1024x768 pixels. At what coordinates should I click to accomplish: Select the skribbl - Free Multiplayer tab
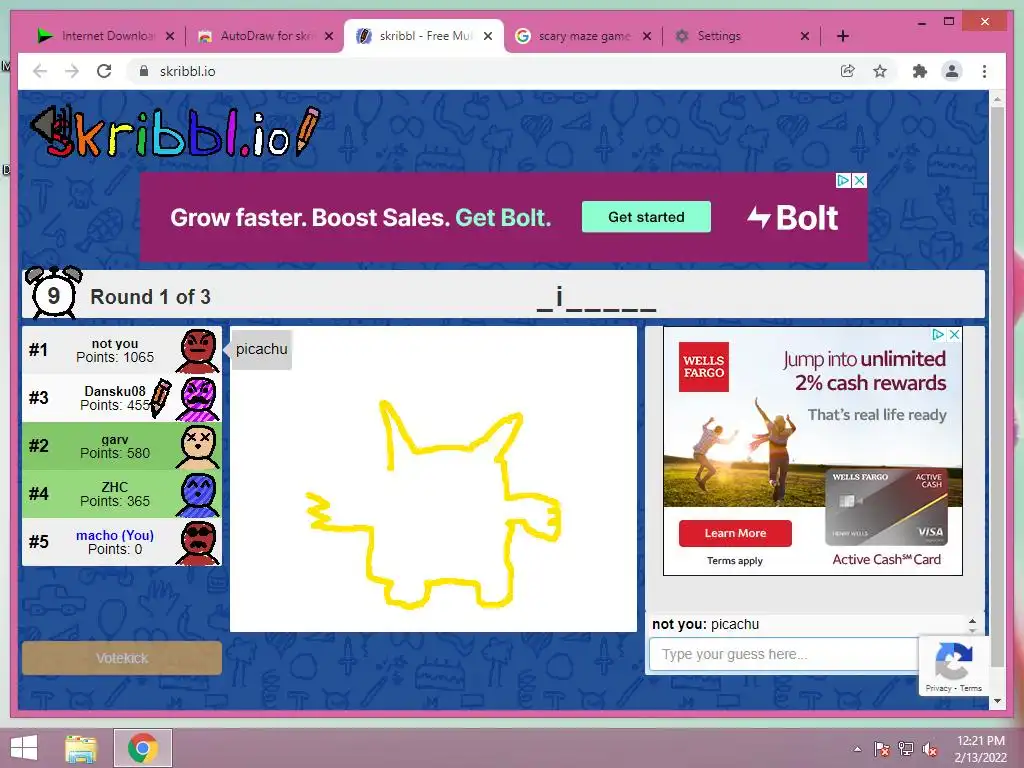click(x=424, y=36)
